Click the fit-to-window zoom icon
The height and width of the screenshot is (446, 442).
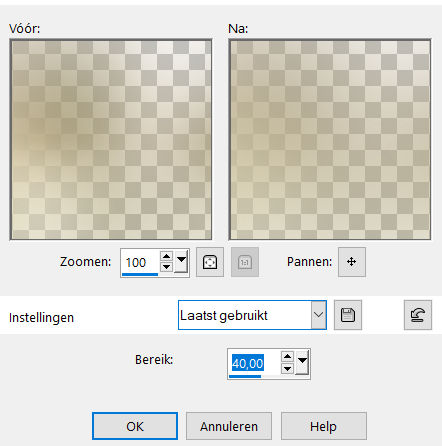point(210,262)
